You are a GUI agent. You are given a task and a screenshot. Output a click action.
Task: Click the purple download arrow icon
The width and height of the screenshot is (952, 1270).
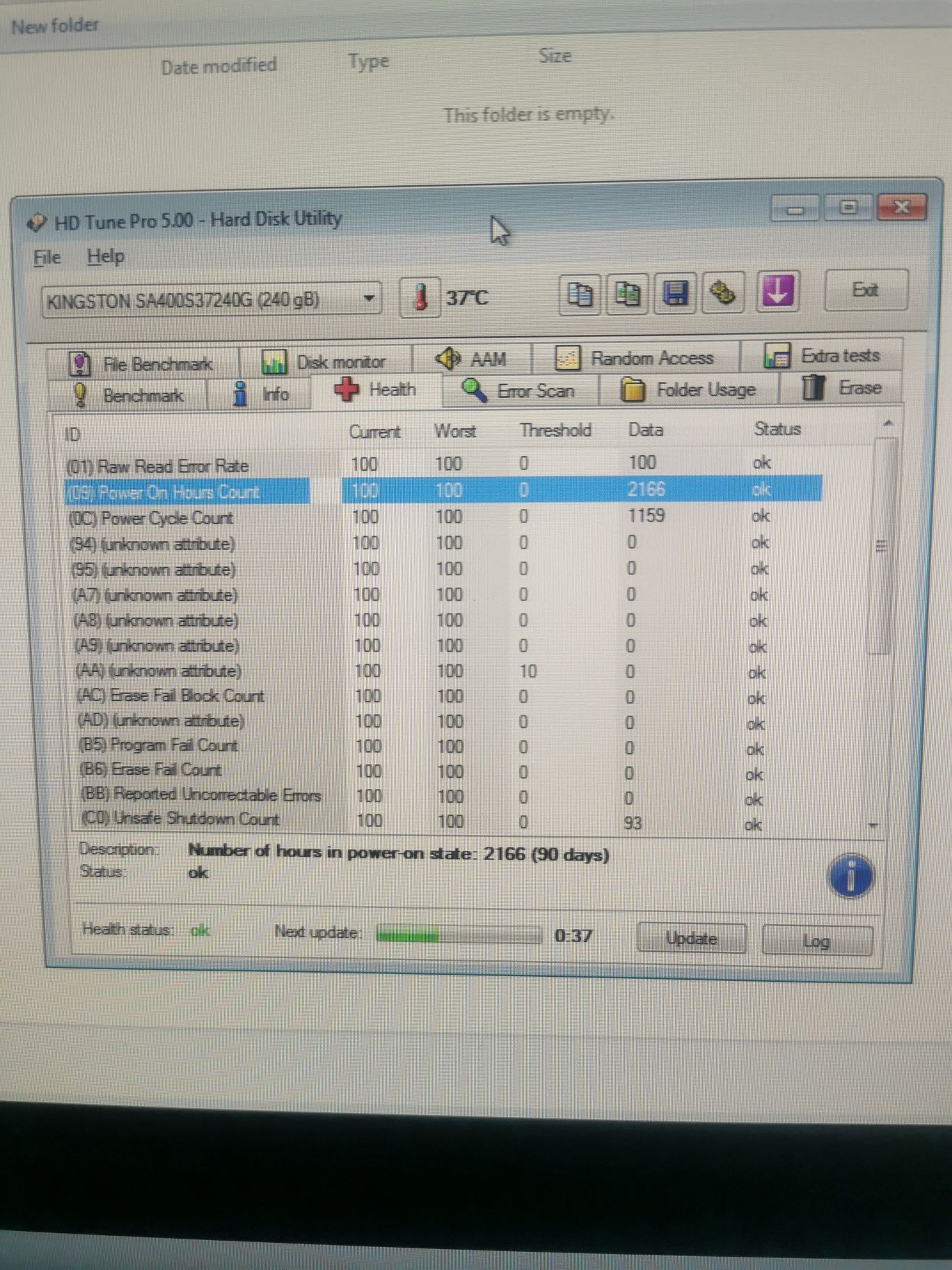(x=777, y=290)
